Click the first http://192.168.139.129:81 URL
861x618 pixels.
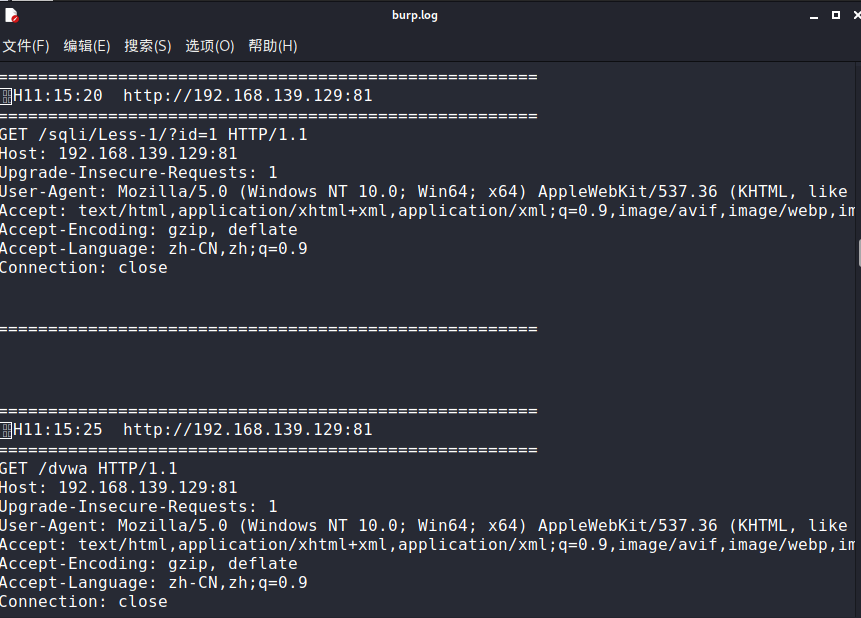248,96
